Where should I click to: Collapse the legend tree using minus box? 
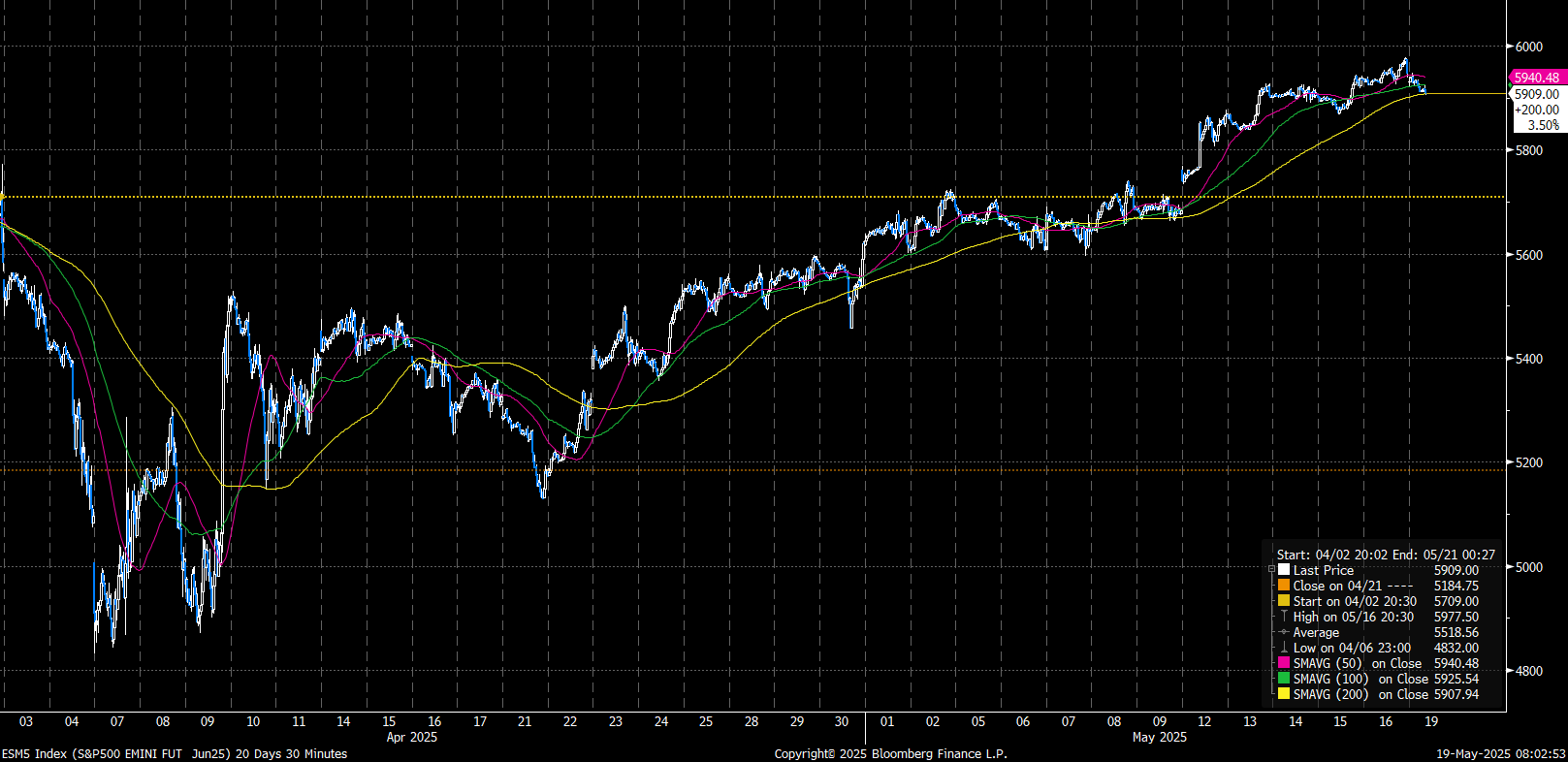pos(1271,570)
